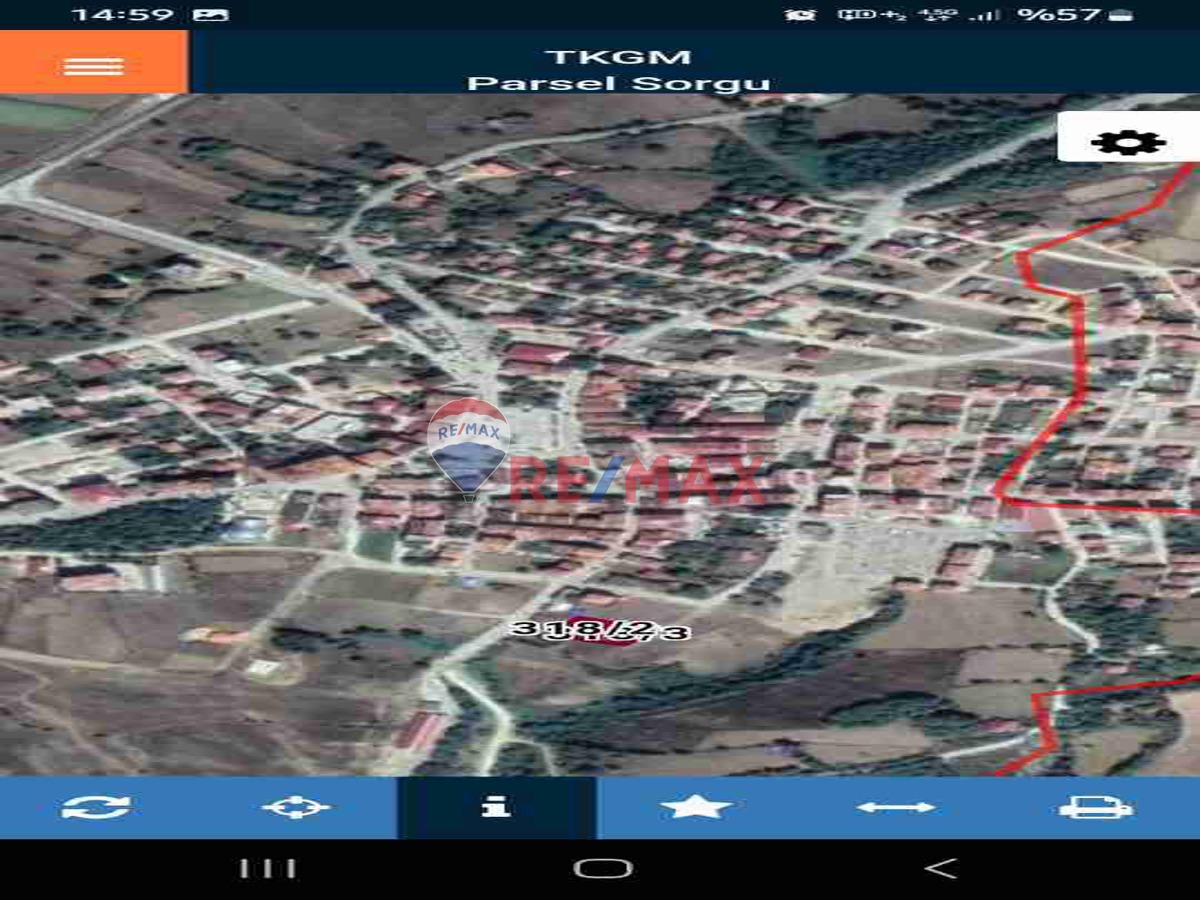This screenshot has width=1200, height=900.
Task: Tap the red RE/MAX watermark text
Action: click(640, 480)
